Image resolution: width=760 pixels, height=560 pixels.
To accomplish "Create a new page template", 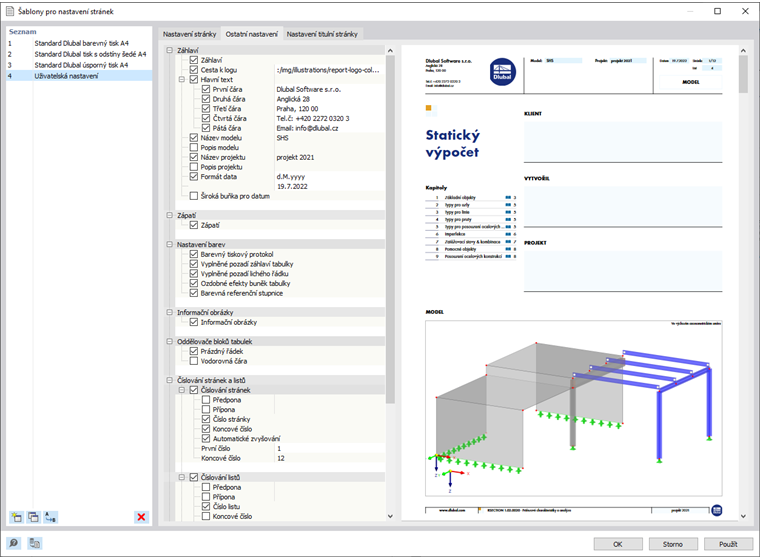I will (x=16, y=517).
